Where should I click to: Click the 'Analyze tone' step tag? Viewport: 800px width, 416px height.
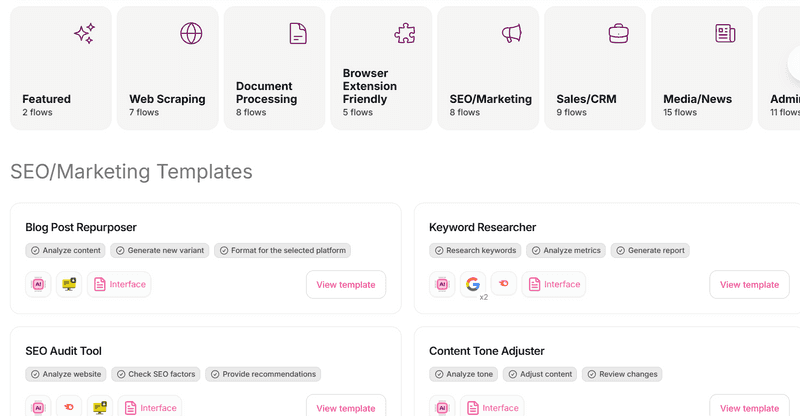[x=463, y=374]
